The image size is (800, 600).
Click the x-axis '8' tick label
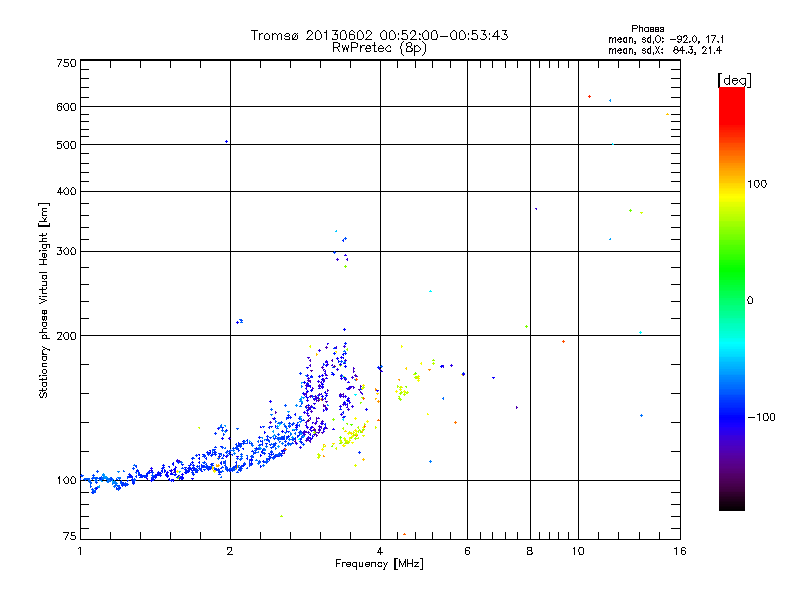click(x=530, y=551)
